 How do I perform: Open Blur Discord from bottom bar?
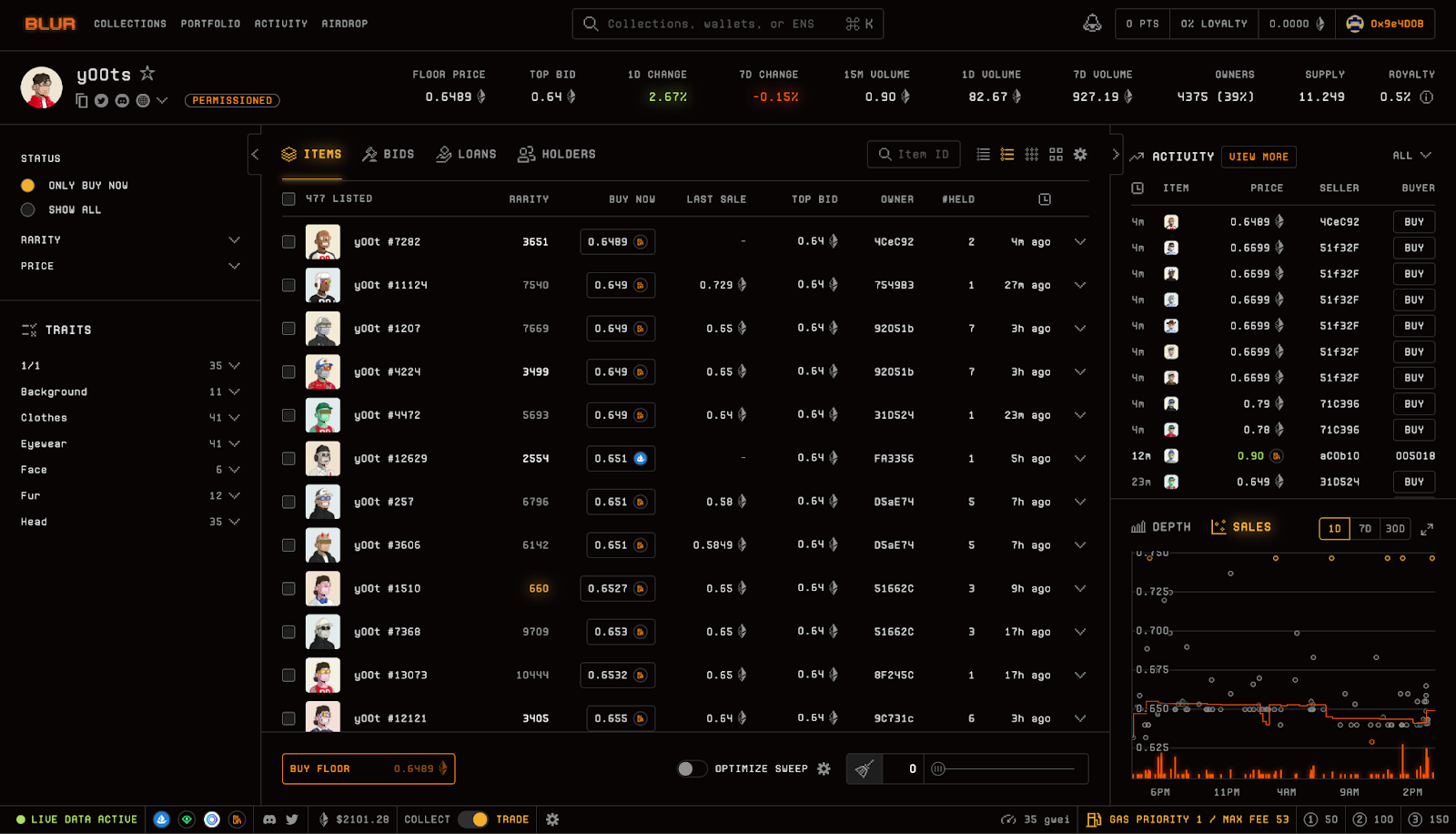(x=269, y=819)
